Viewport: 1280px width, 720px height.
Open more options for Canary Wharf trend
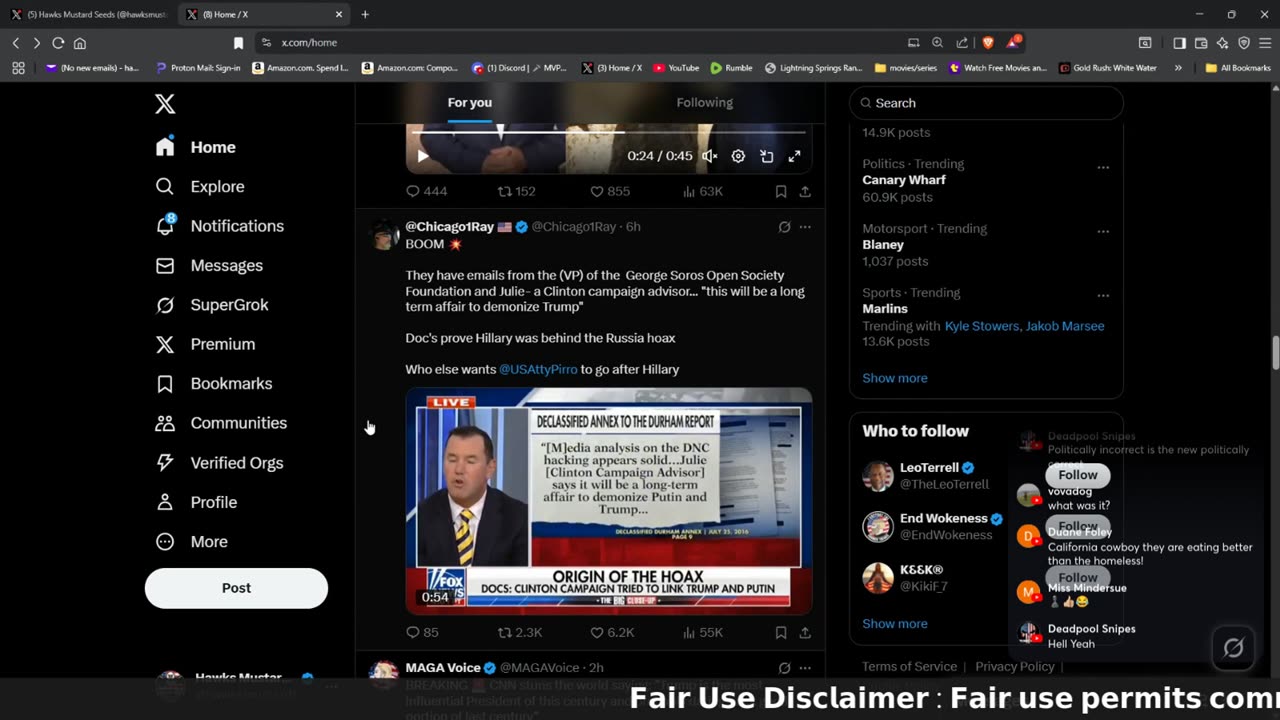(1103, 167)
